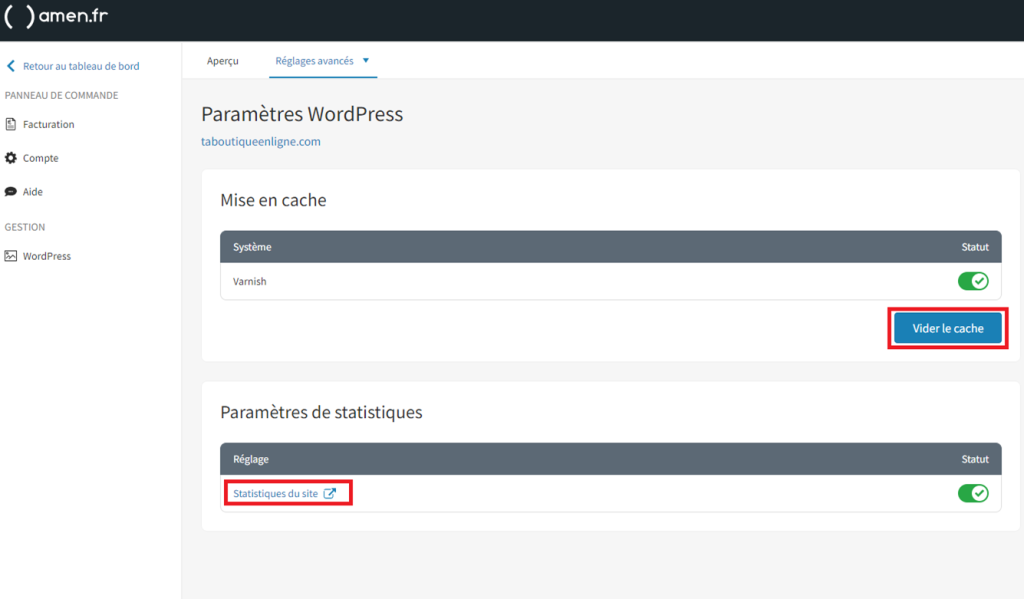The image size is (1024, 599).
Task: Select the Compte label in sidebar
Action: [x=41, y=158]
